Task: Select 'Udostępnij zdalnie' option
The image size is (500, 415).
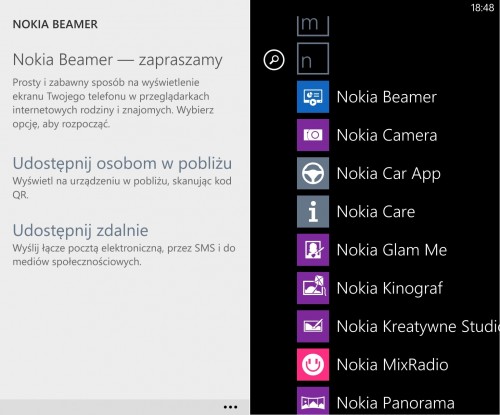Action: pos(80,230)
